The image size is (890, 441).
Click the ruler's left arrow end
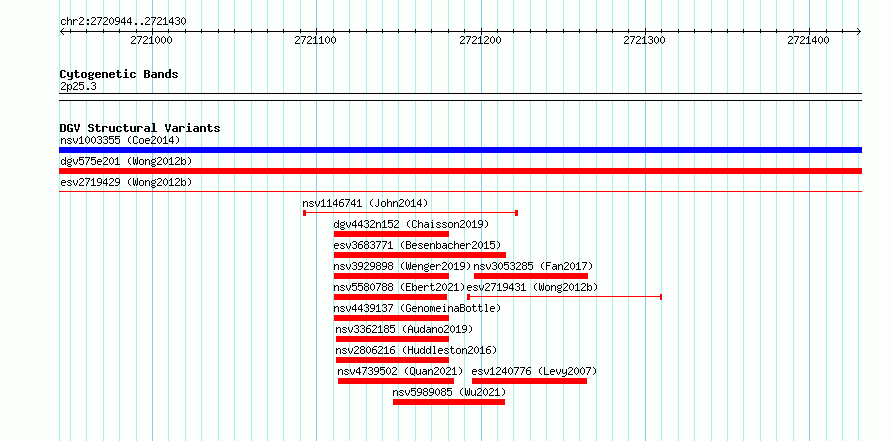(x=62, y=32)
